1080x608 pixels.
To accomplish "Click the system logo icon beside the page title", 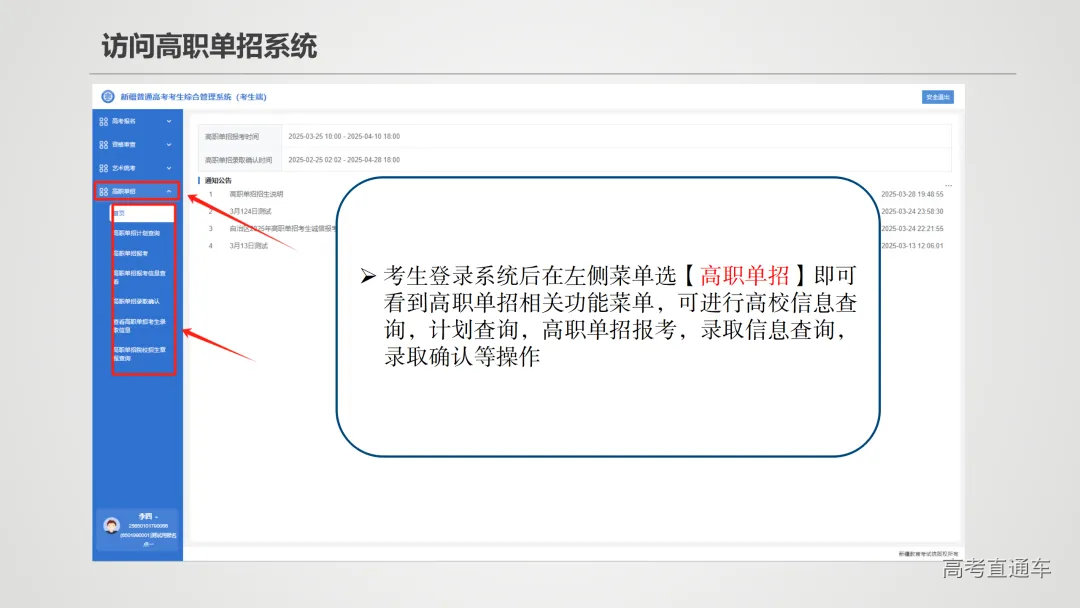I will click(x=107, y=96).
